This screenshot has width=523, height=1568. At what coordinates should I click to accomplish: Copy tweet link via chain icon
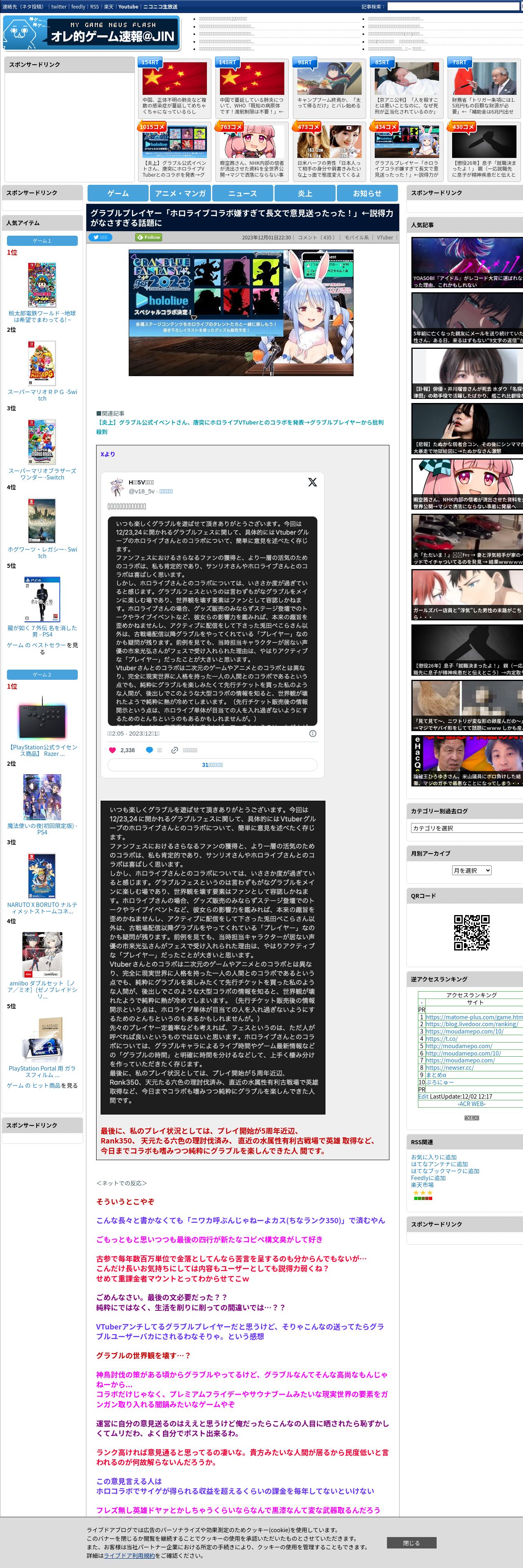pos(175,750)
